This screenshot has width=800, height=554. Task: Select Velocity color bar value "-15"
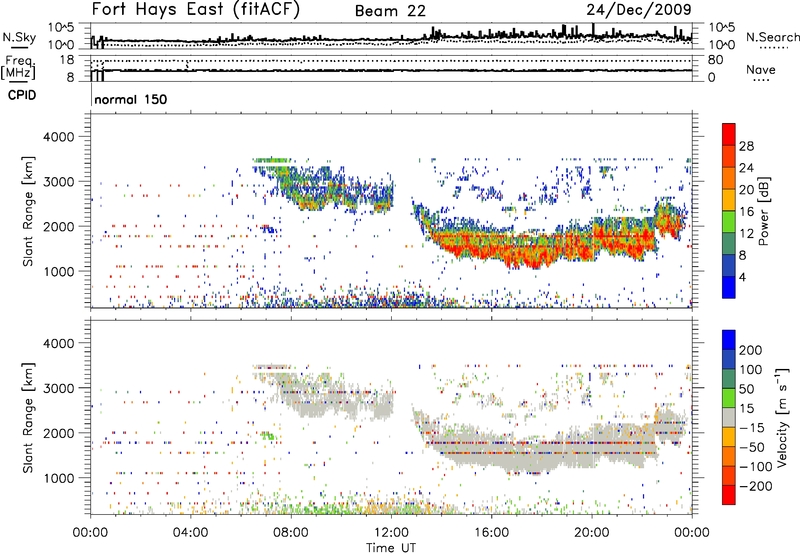pyautogui.click(x=752, y=428)
